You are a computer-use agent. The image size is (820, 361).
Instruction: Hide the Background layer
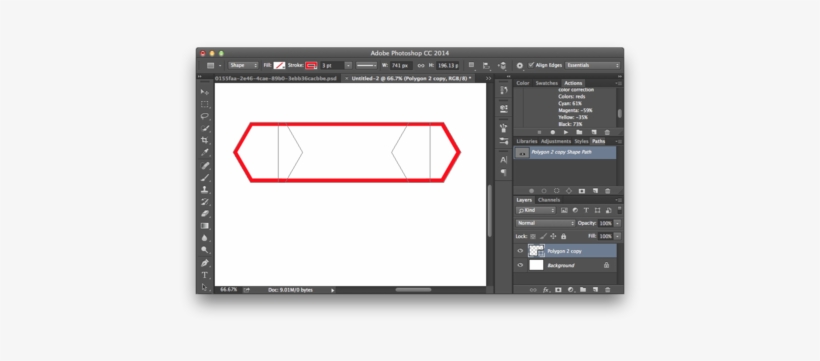tap(520, 265)
